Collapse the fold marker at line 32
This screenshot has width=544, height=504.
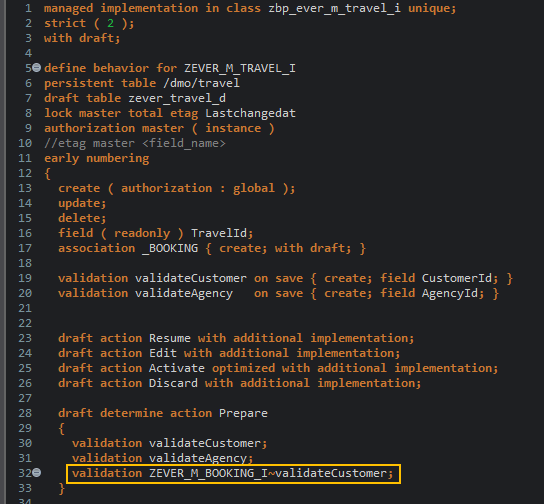pyautogui.click(x=36, y=472)
